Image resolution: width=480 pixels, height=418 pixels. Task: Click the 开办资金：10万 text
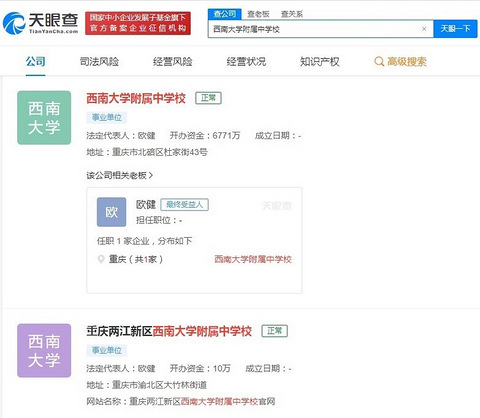pos(200,369)
